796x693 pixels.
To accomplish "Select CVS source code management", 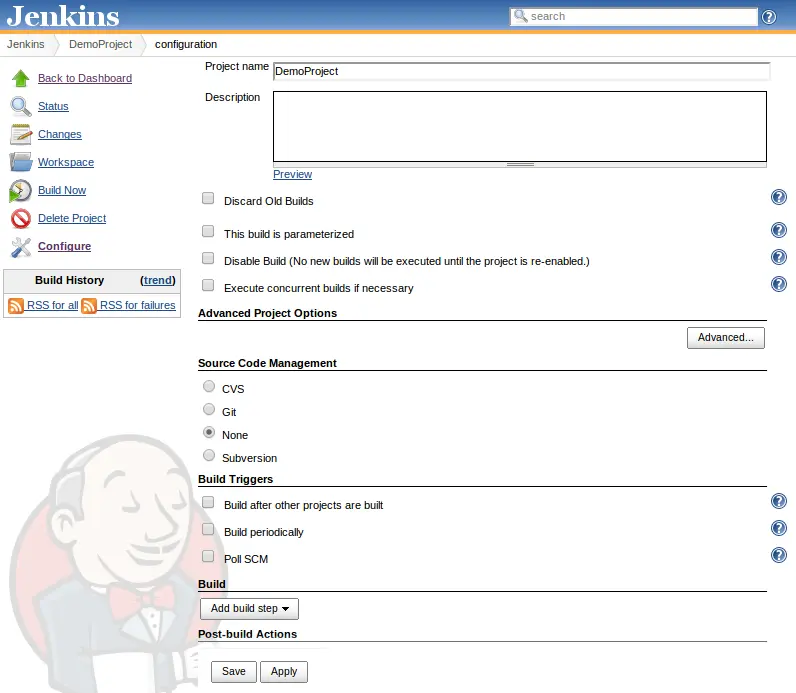I will pos(209,386).
